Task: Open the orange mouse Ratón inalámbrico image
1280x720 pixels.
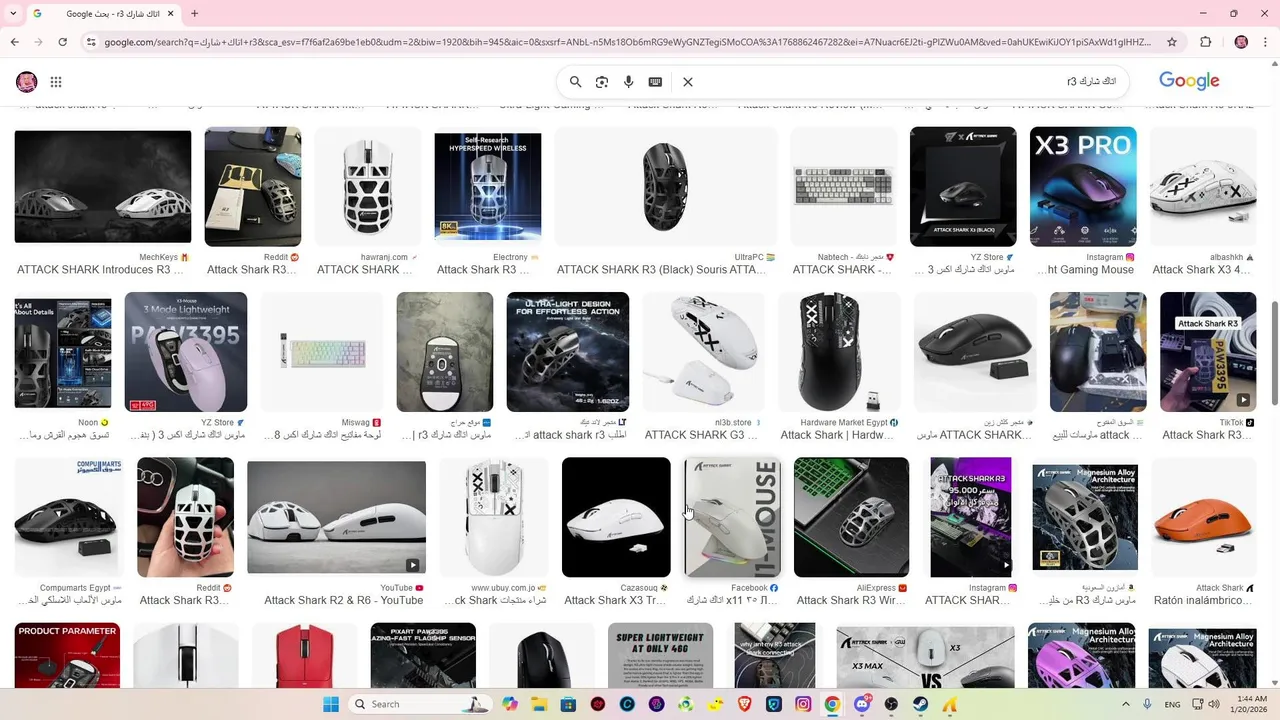Action: (x=1203, y=517)
